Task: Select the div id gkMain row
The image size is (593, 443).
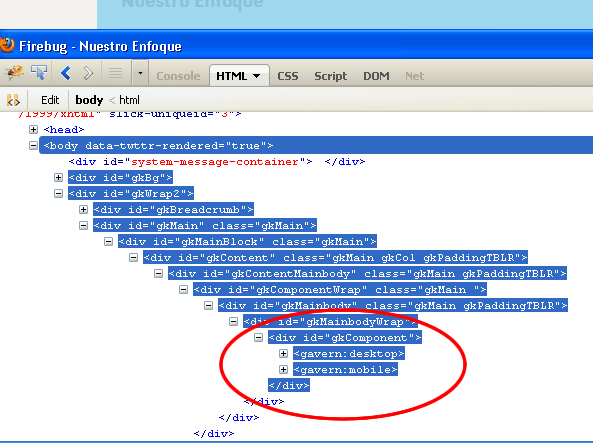Action: click(205, 225)
